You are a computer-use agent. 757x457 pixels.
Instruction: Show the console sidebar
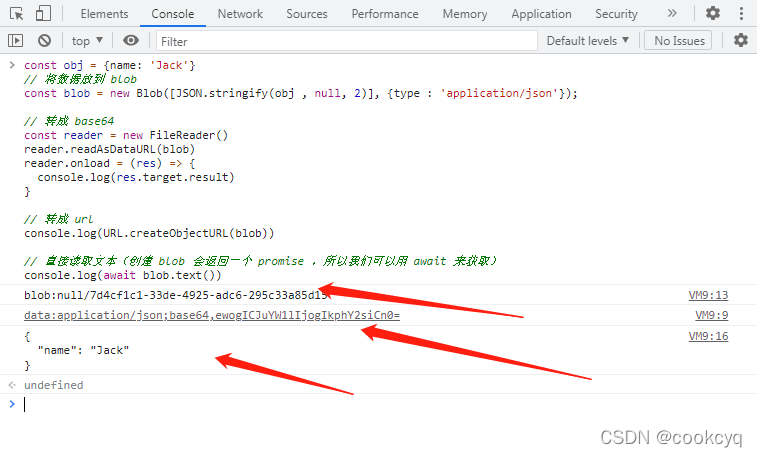coord(15,41)
